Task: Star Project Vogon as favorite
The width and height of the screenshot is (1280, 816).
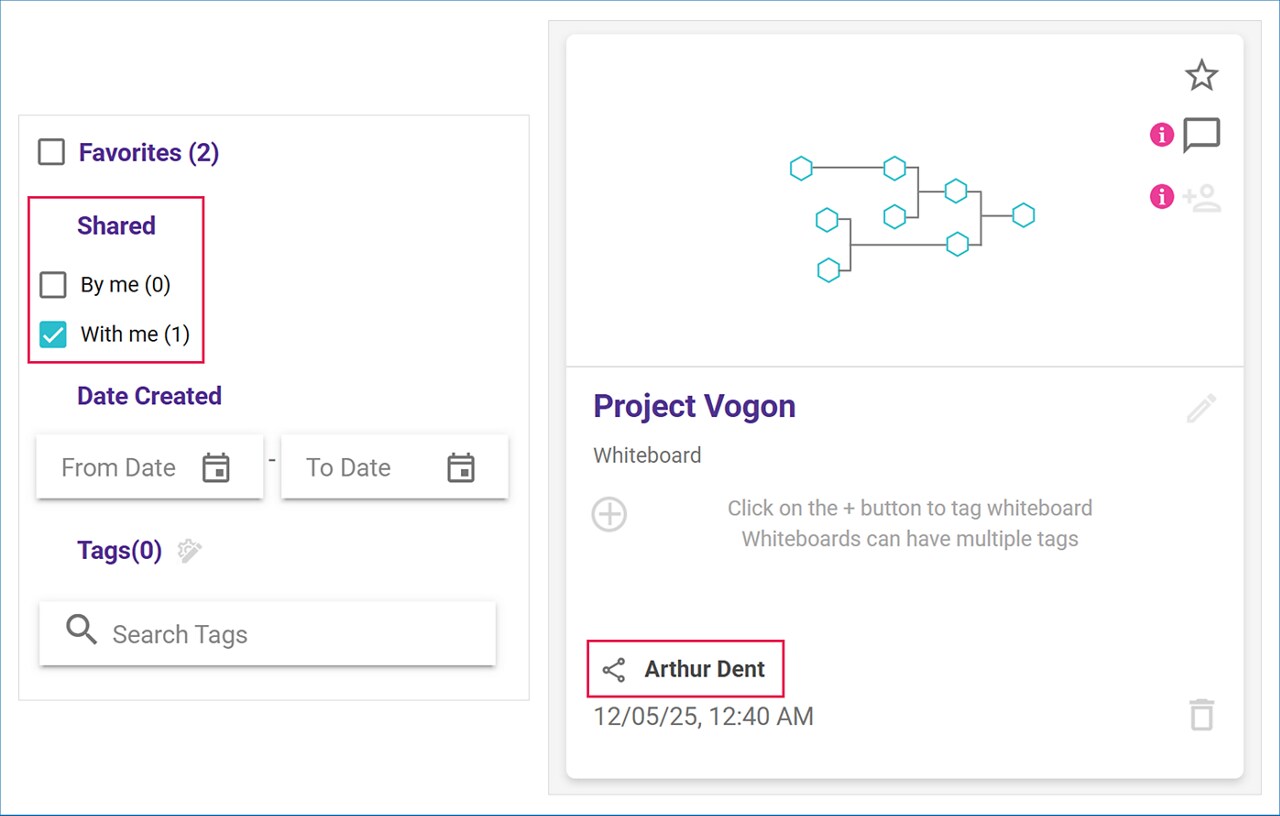Action: point(1201,76)
